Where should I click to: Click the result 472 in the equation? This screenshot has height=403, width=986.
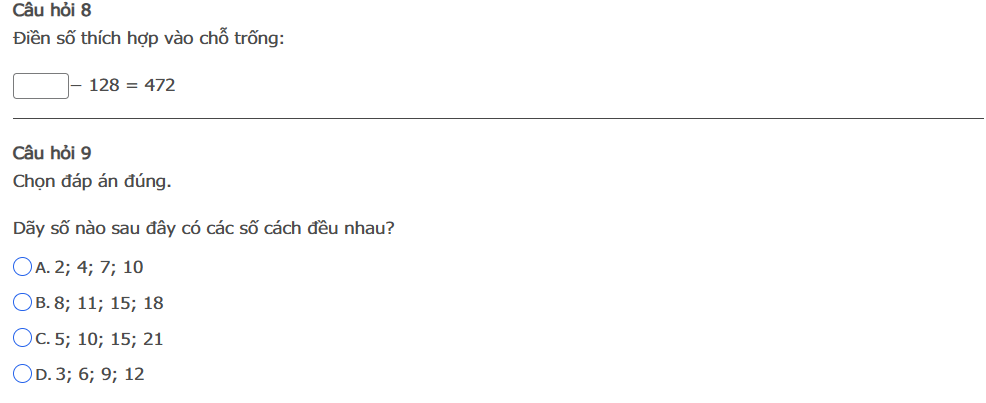[x=160, y=86]
